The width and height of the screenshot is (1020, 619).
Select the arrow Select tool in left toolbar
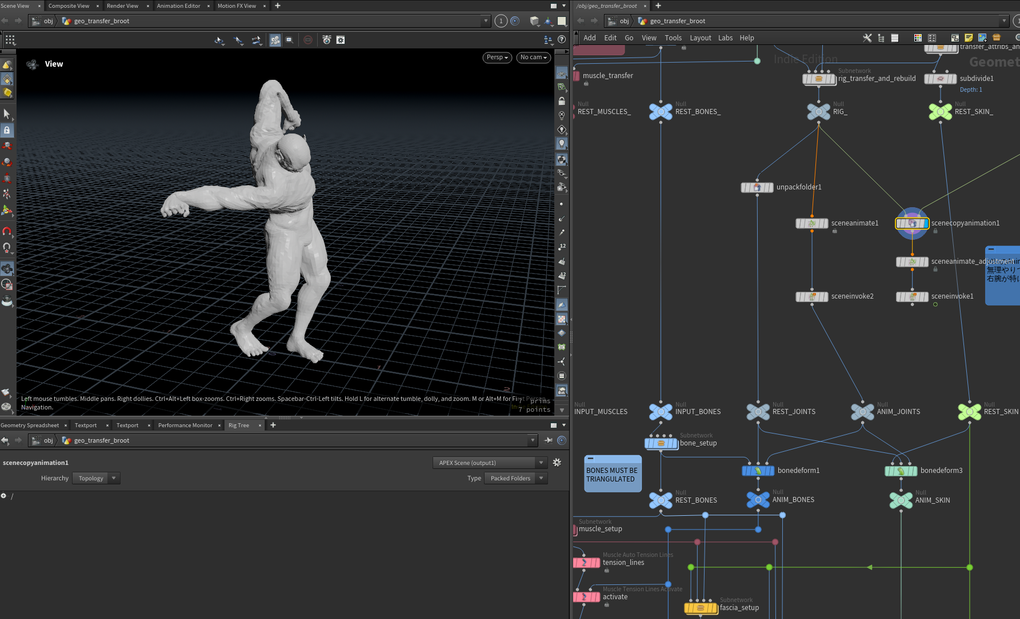tap(7, 114)
